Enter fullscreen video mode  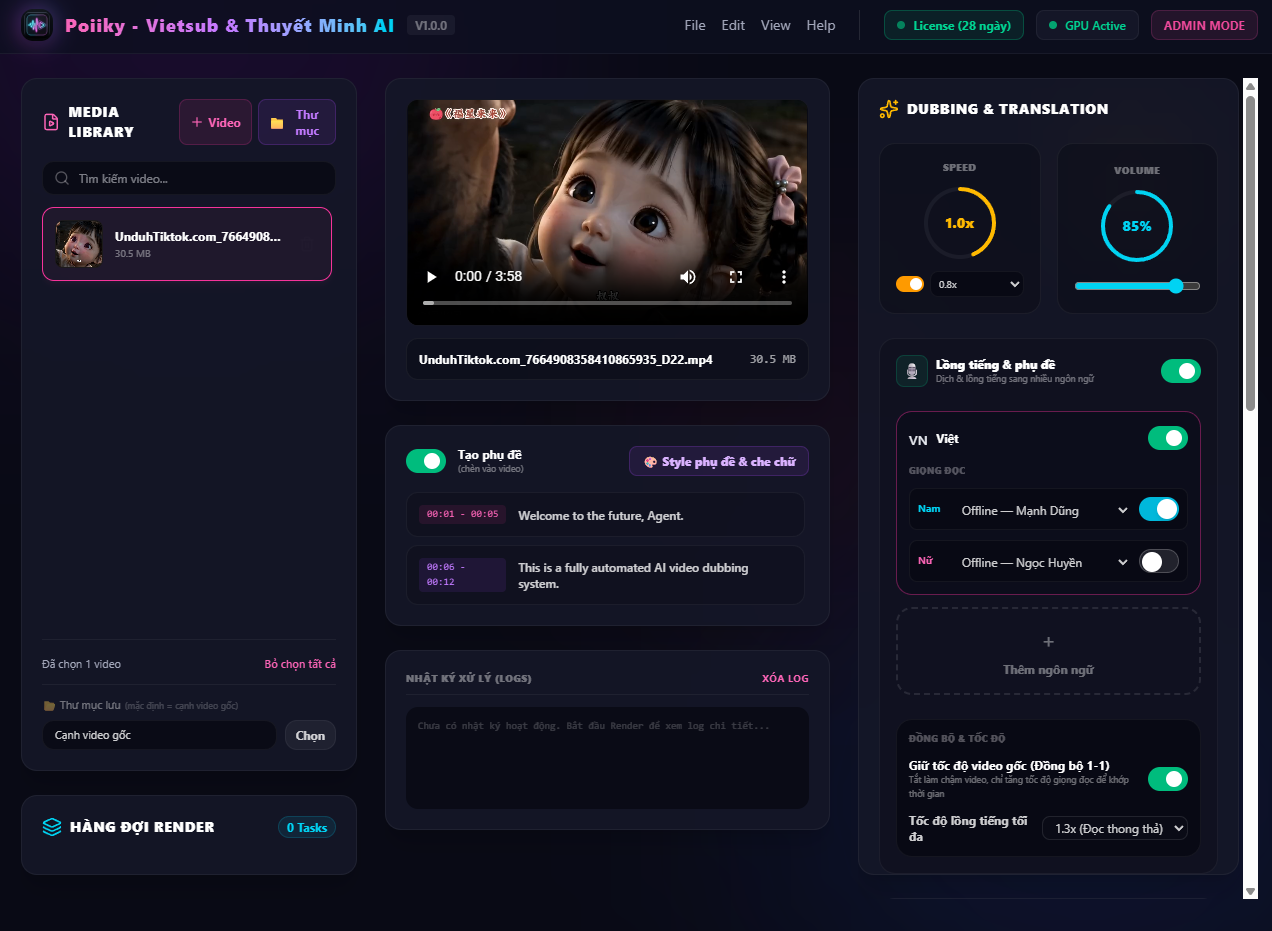coord(736,276)
